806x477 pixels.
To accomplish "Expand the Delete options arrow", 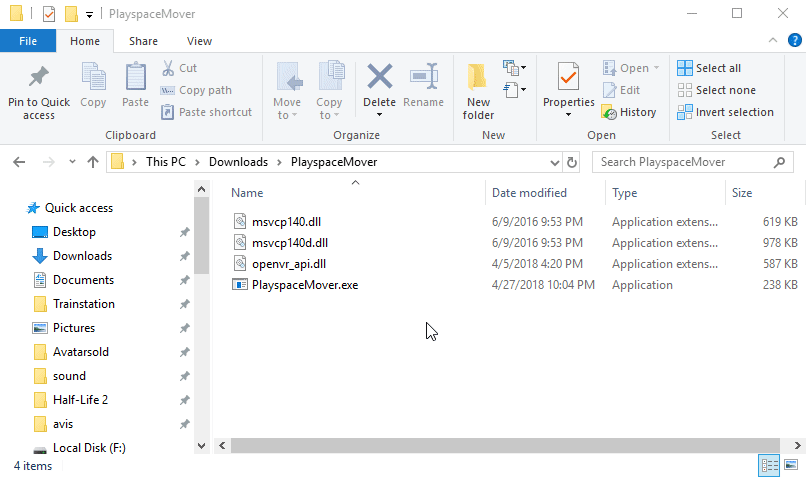I will coord(379,115).
